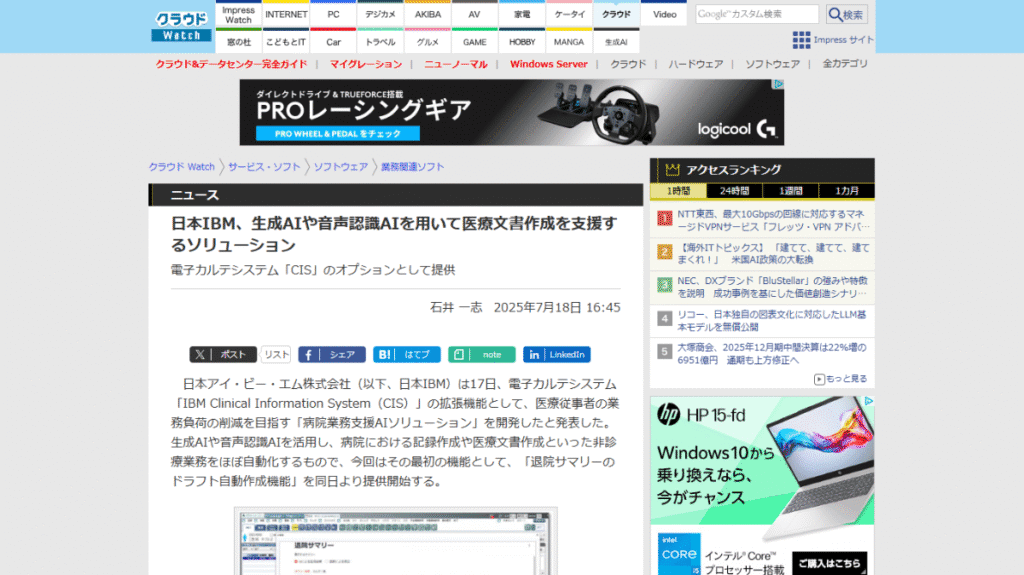1024x575 pixels.
Task: Open the Video site tab
Action: click(664, 14)
